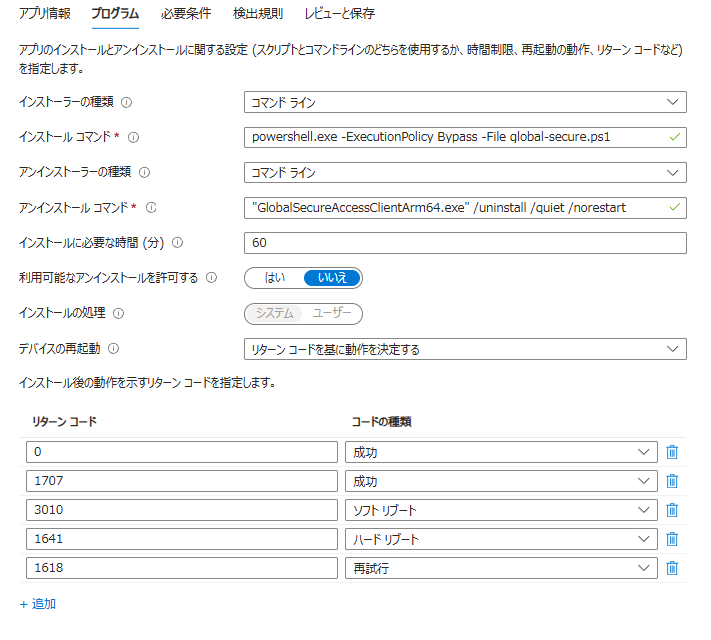
Task: Remove the 1641 return code entry
Action: [x=672, y=539]
